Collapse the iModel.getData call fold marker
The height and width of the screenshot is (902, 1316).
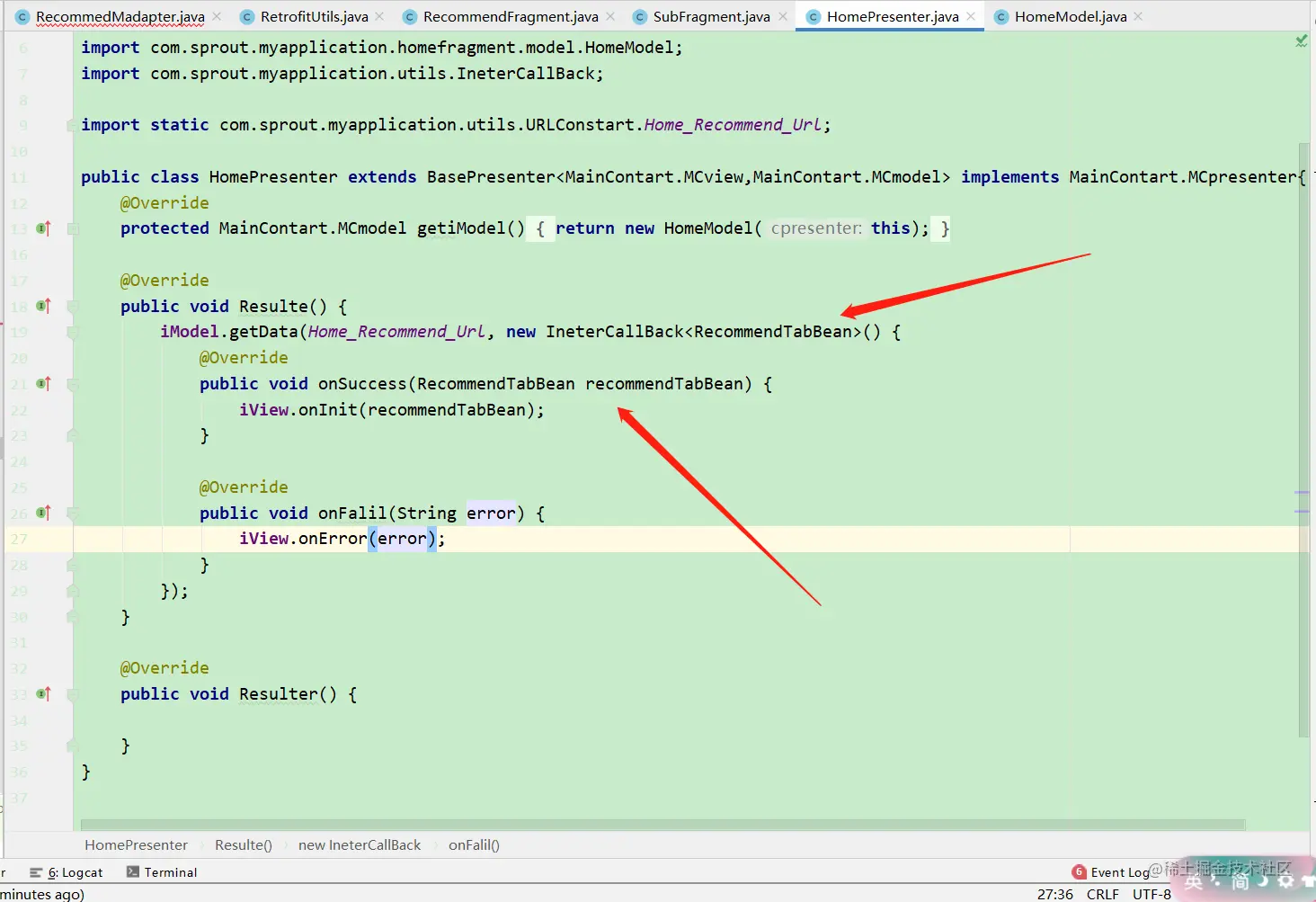pyautogui.click(x=73, y=333)
